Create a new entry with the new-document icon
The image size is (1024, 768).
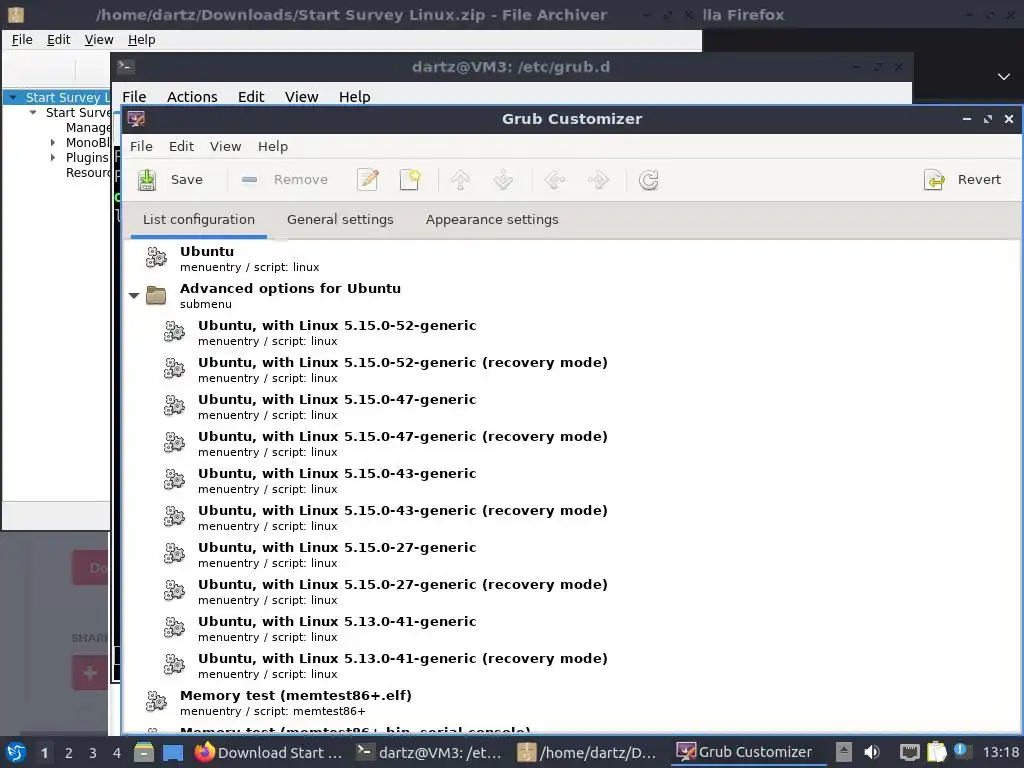(x=410, y=180)
